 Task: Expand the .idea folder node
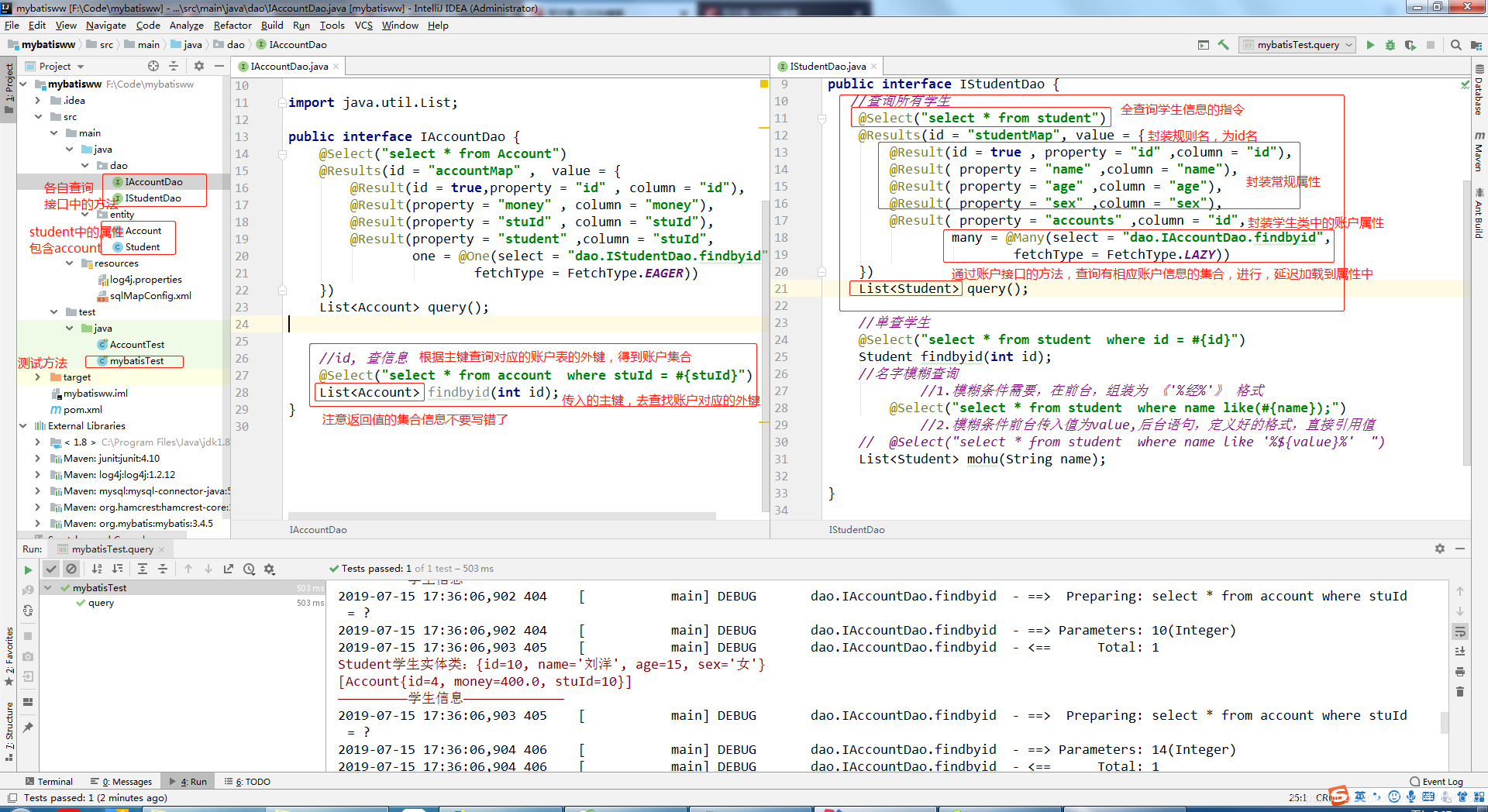click(38, 100)
